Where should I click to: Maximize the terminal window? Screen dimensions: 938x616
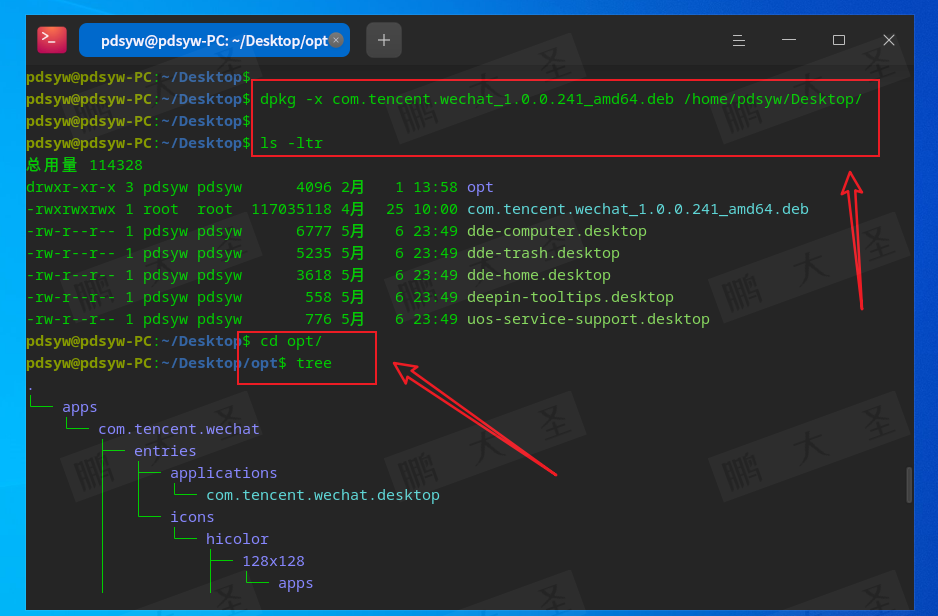[839, 40]
